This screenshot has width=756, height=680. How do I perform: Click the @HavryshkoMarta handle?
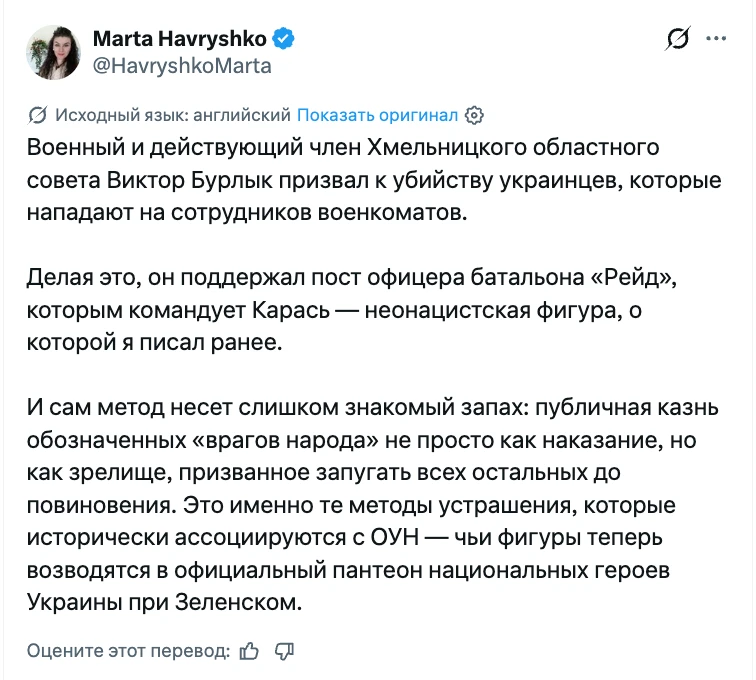182,66
